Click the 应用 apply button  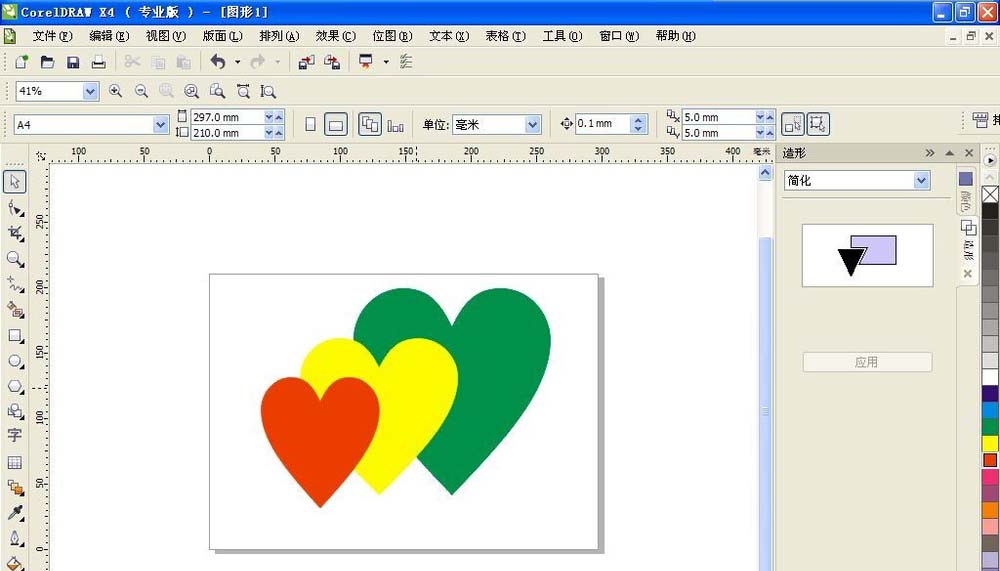(867, 362)
